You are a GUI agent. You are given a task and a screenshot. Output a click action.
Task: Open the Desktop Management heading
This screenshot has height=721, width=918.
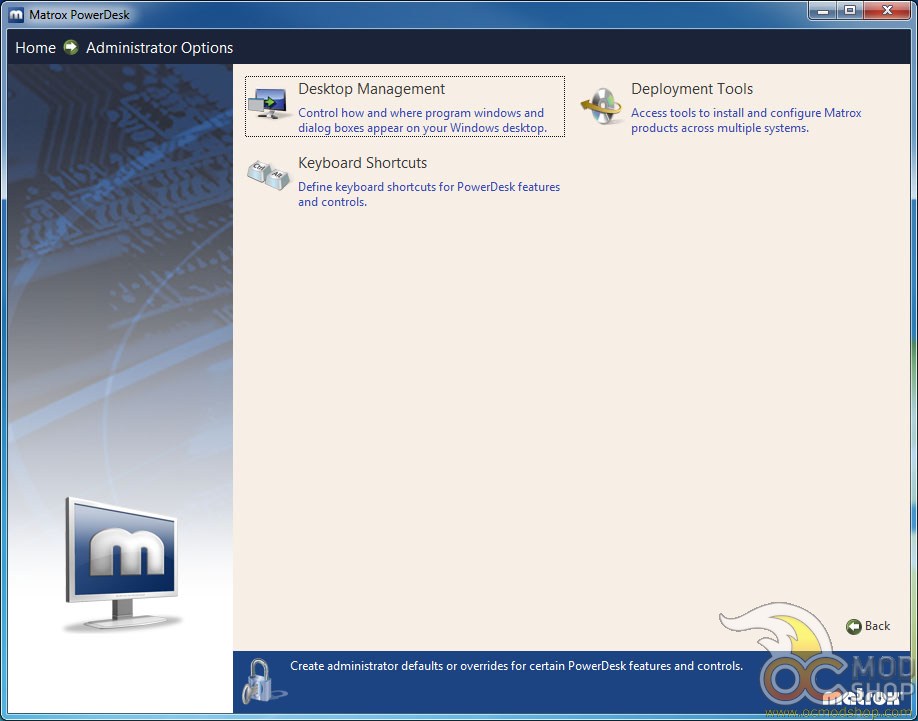[x=372, y=89]
